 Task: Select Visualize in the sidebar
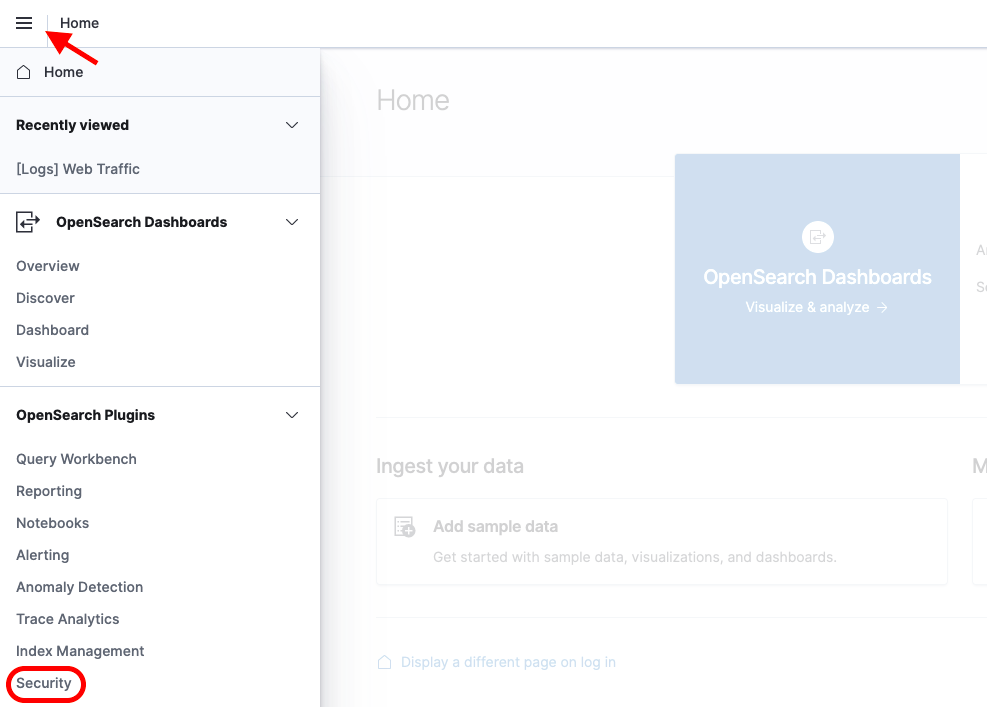coord(46,363)
